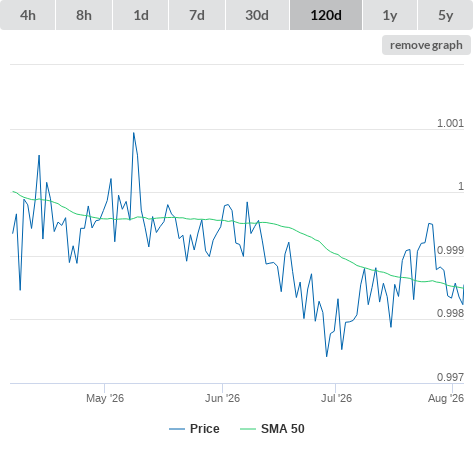Click the May '26 axis label
The image size is (474, 455).
(x=105, y=398)
